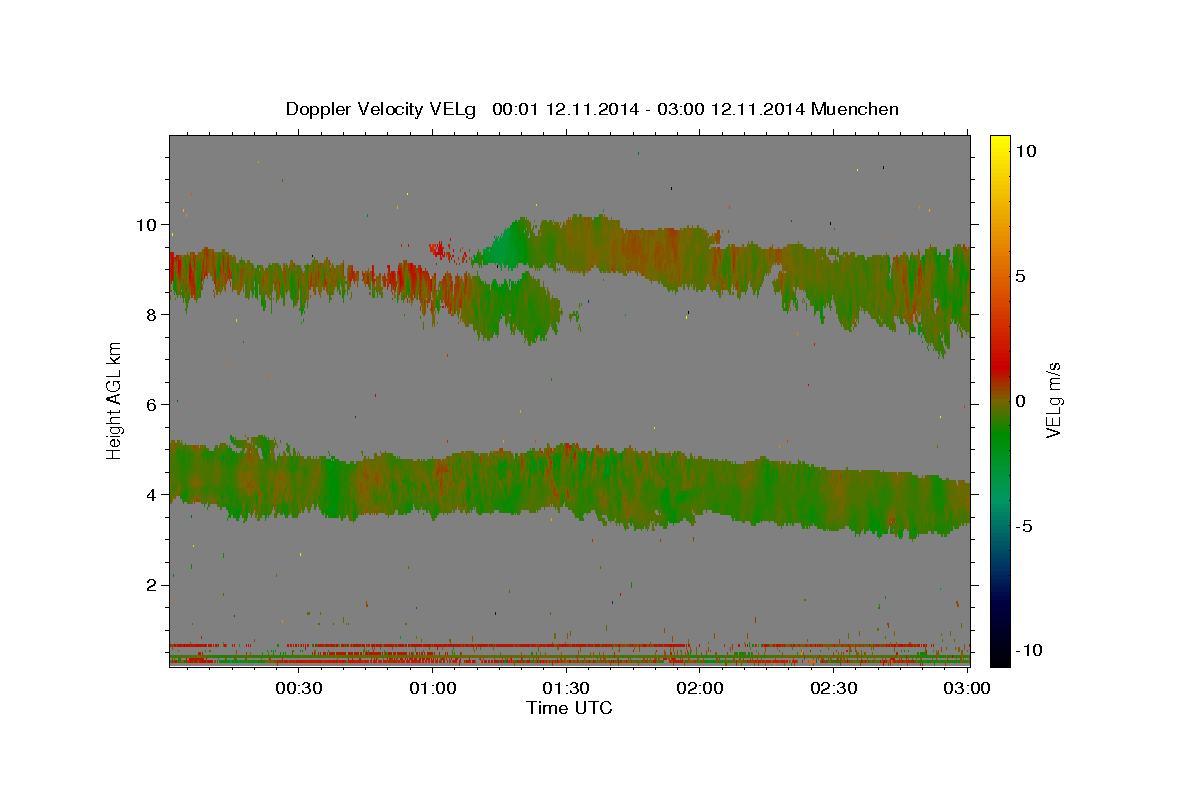Click the colorbar label 5
Viewport: 1200px width, 800px height.
1020,276
